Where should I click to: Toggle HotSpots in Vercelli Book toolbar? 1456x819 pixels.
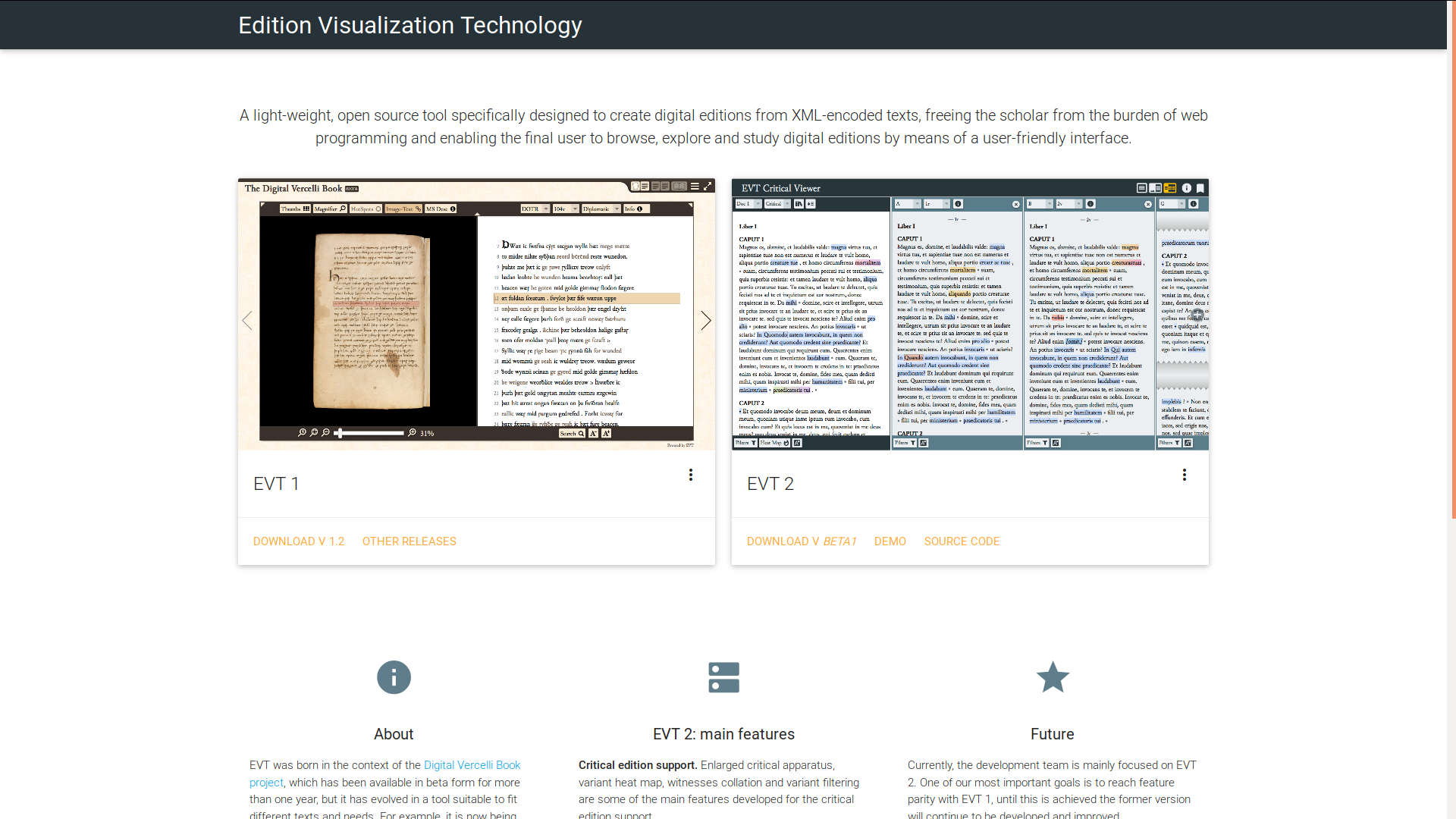tap(366, 209)
